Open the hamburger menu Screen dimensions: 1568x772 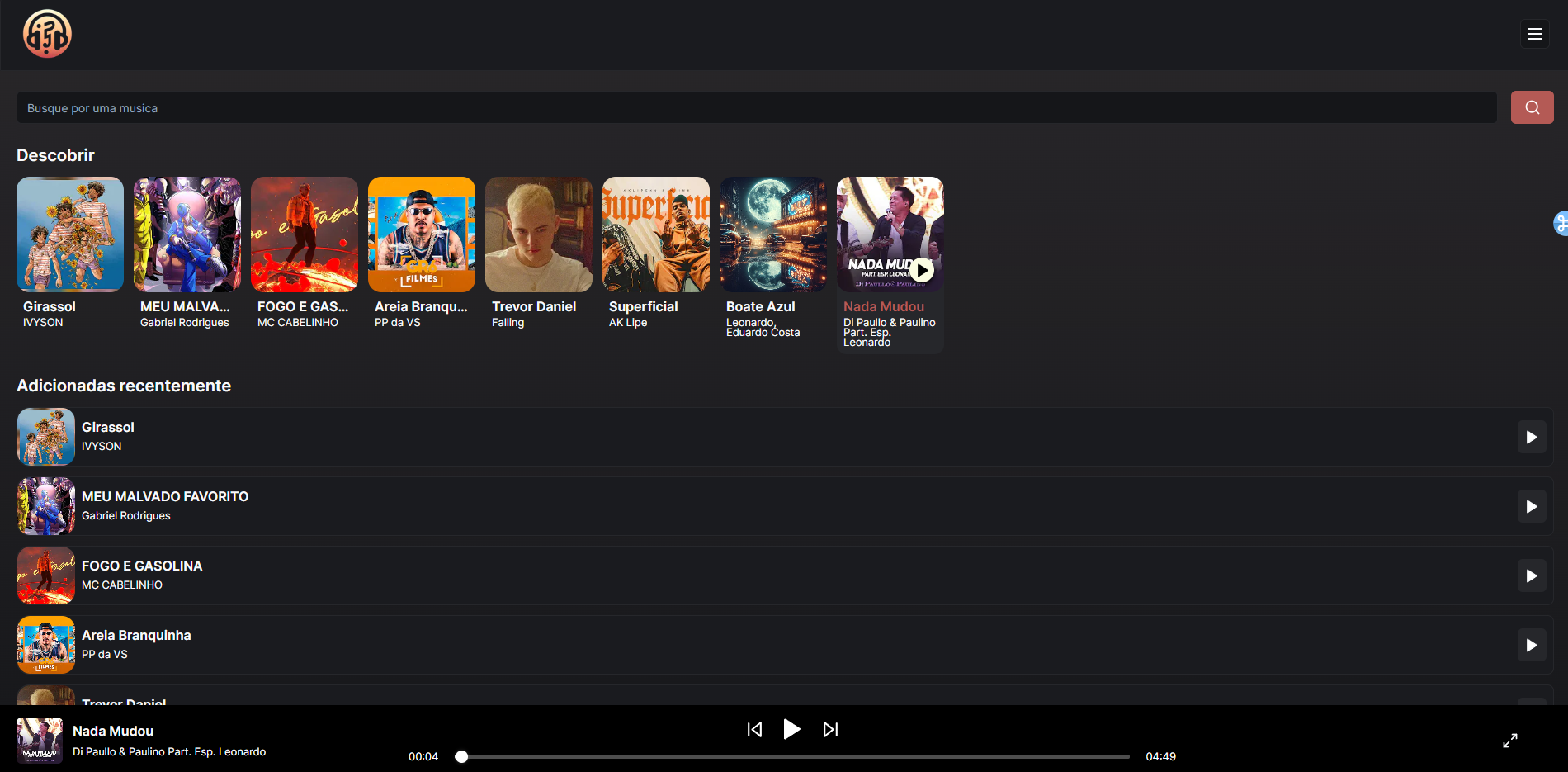(1534, 34)
